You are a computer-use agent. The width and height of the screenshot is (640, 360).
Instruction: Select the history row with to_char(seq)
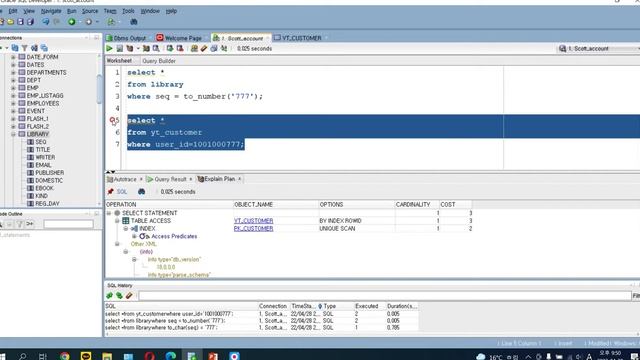pyautogui.click(x=261, y=328)
